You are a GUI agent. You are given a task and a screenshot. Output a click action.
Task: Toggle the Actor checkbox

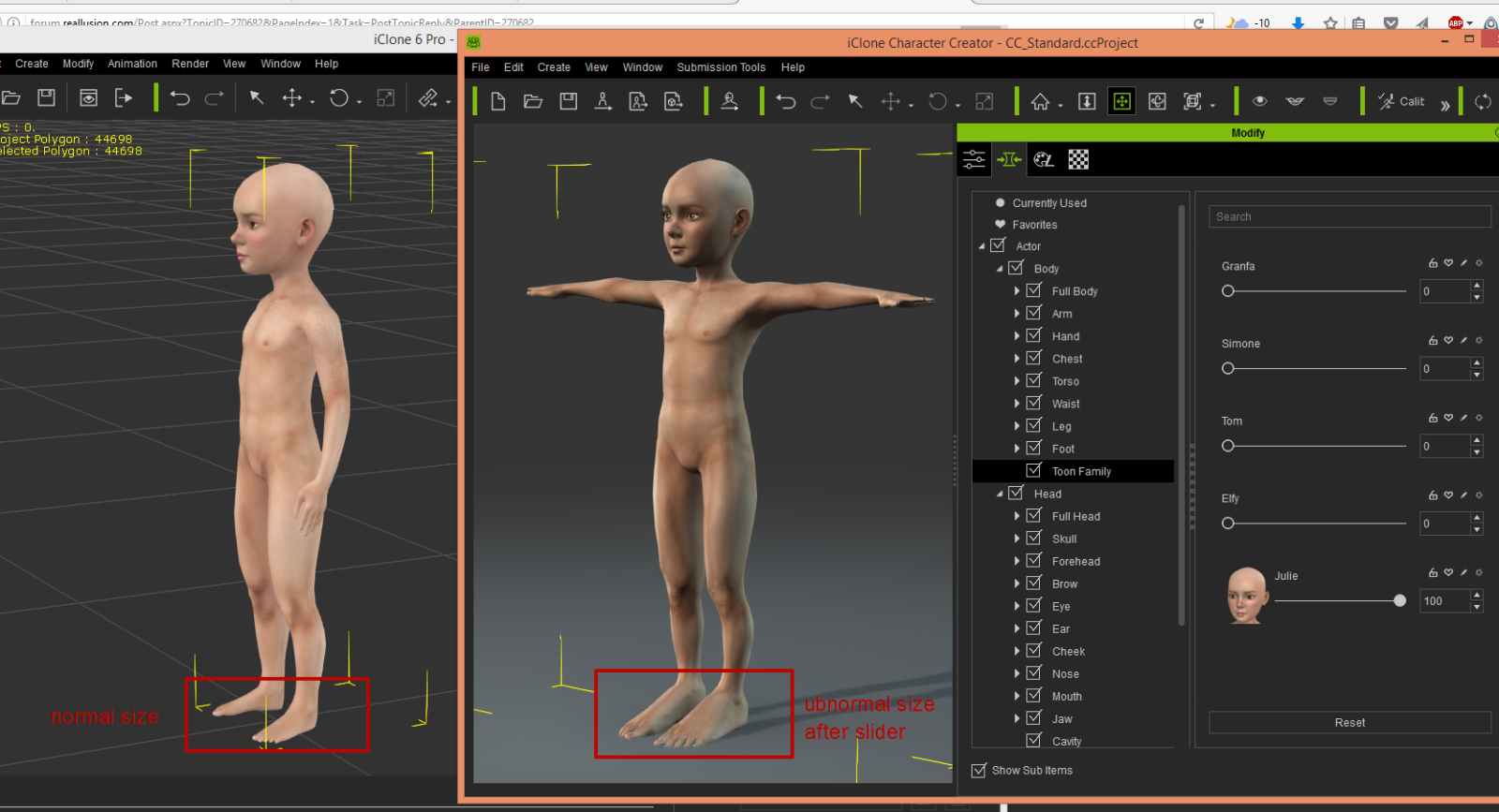pyautogui.click(x=998, y=245)
